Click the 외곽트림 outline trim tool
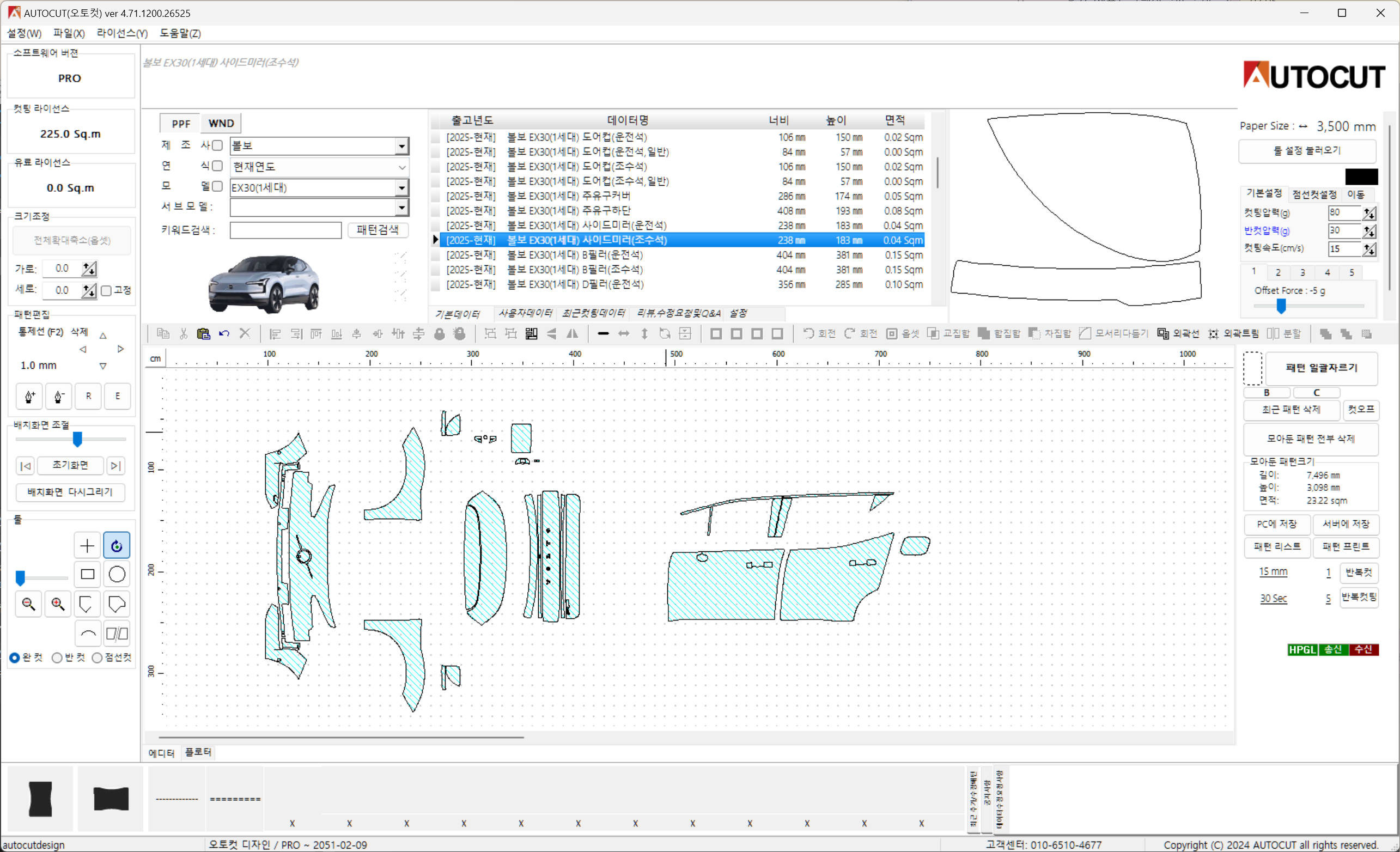The image size is (1400, 852). click(1233, 333)
